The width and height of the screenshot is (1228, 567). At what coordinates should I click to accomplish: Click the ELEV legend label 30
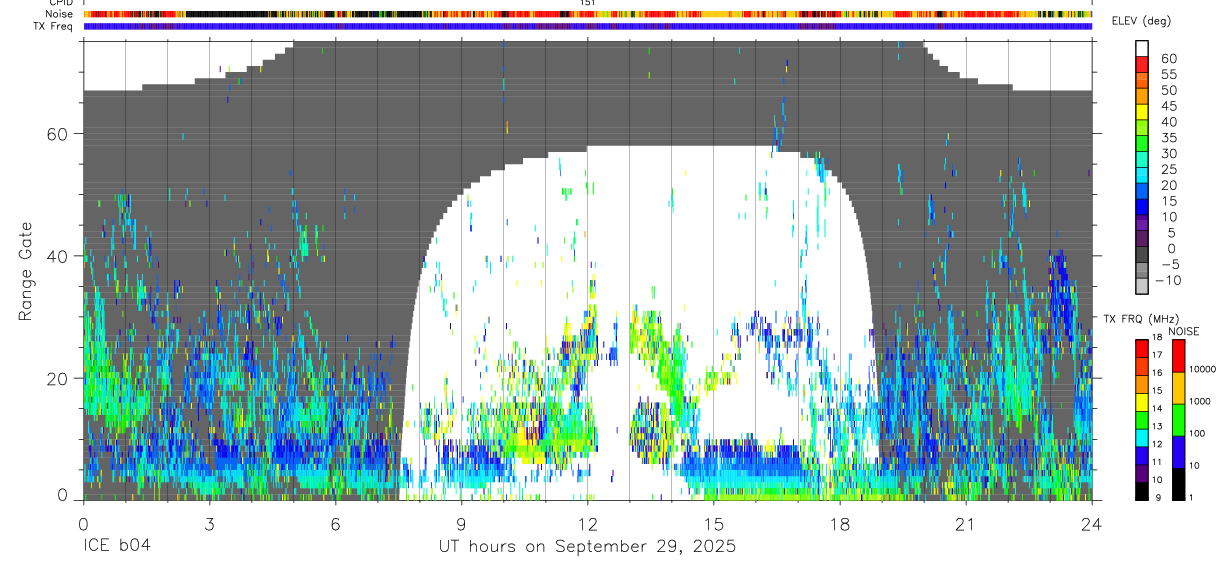1168,154
